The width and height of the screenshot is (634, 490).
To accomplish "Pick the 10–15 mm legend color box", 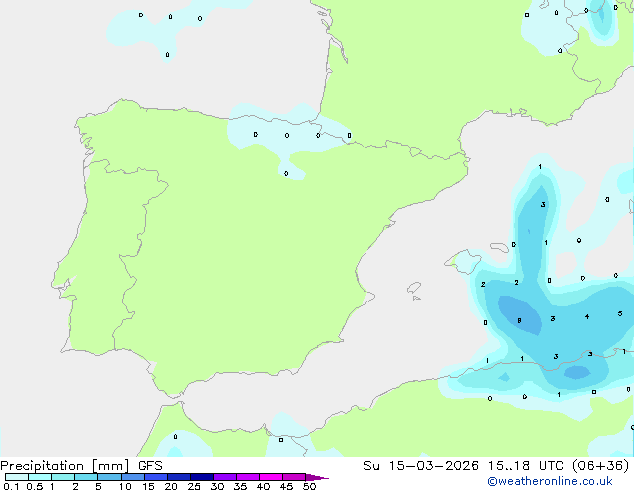I will [x=133, y=477].
